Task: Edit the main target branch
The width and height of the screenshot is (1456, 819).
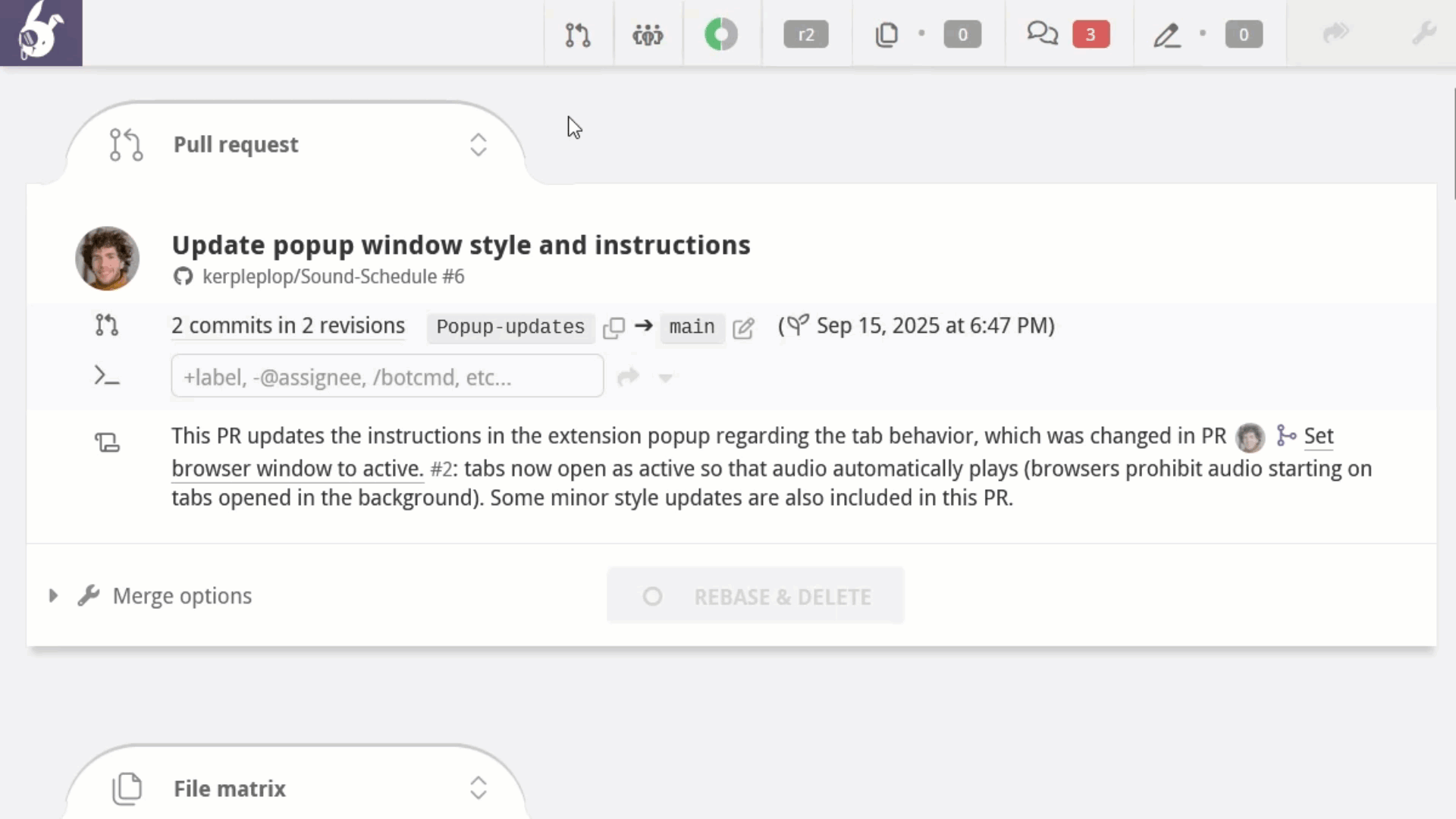Action: pyautogui.click(x=743, y=327)
